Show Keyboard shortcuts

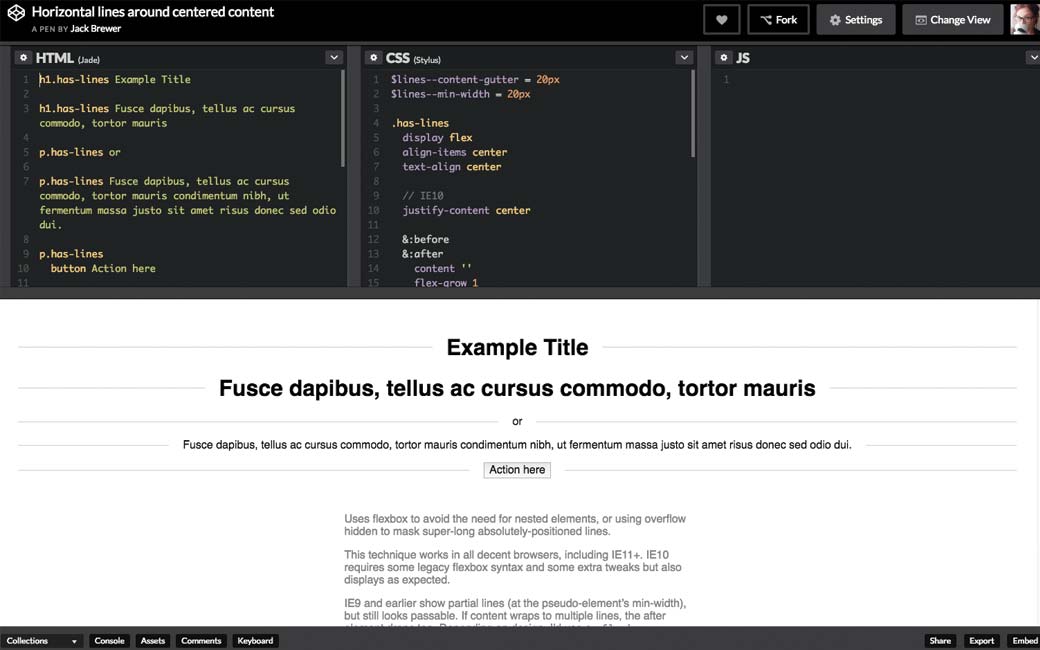click(x=255, y=641)
